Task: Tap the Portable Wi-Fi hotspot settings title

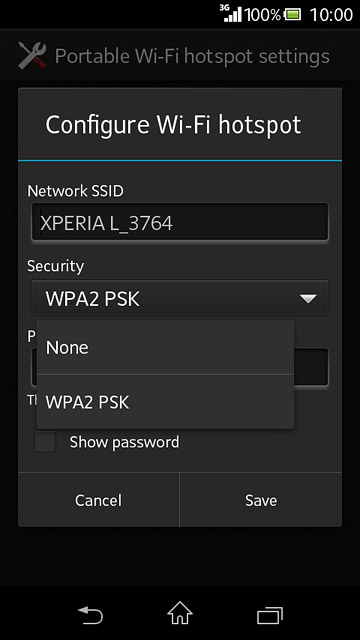Action: tap(192, 56)
